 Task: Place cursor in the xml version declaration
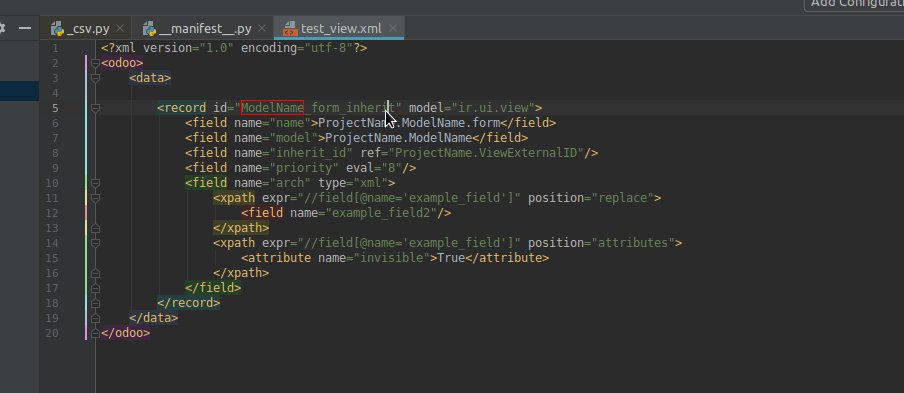pos(234,48)
